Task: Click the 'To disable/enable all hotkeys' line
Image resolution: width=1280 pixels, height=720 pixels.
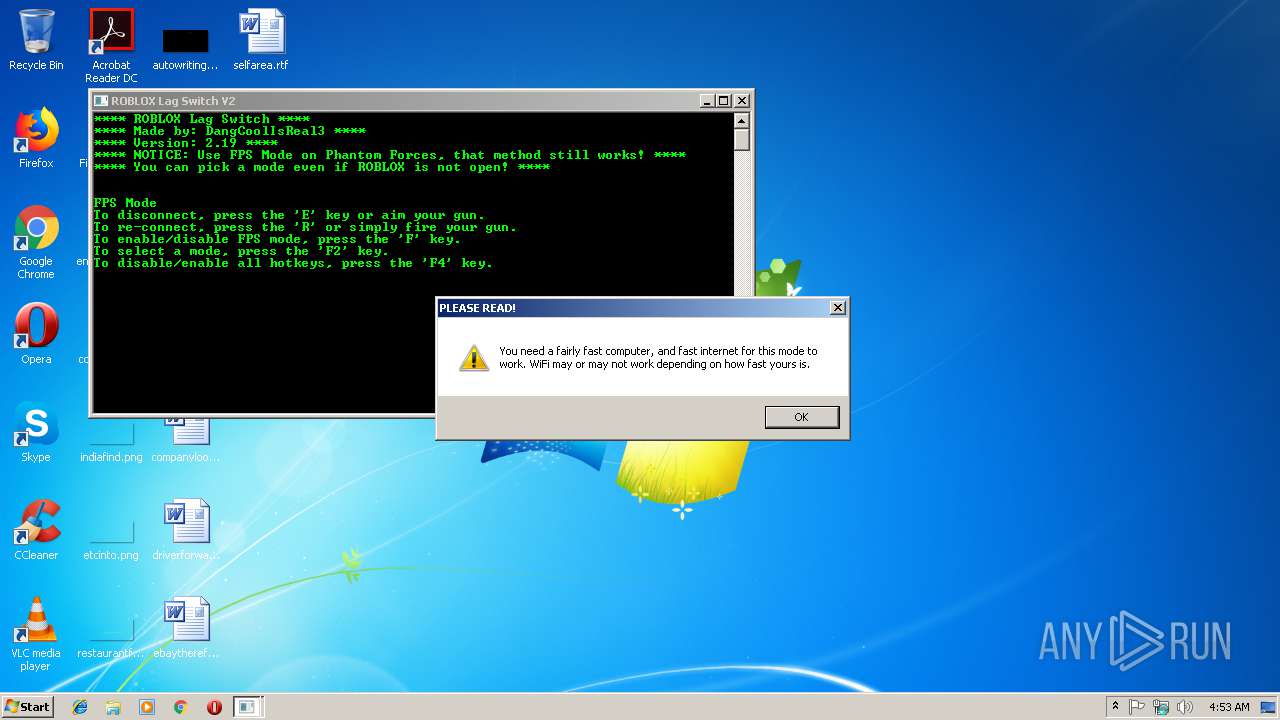Action: [x=293, y=263]
